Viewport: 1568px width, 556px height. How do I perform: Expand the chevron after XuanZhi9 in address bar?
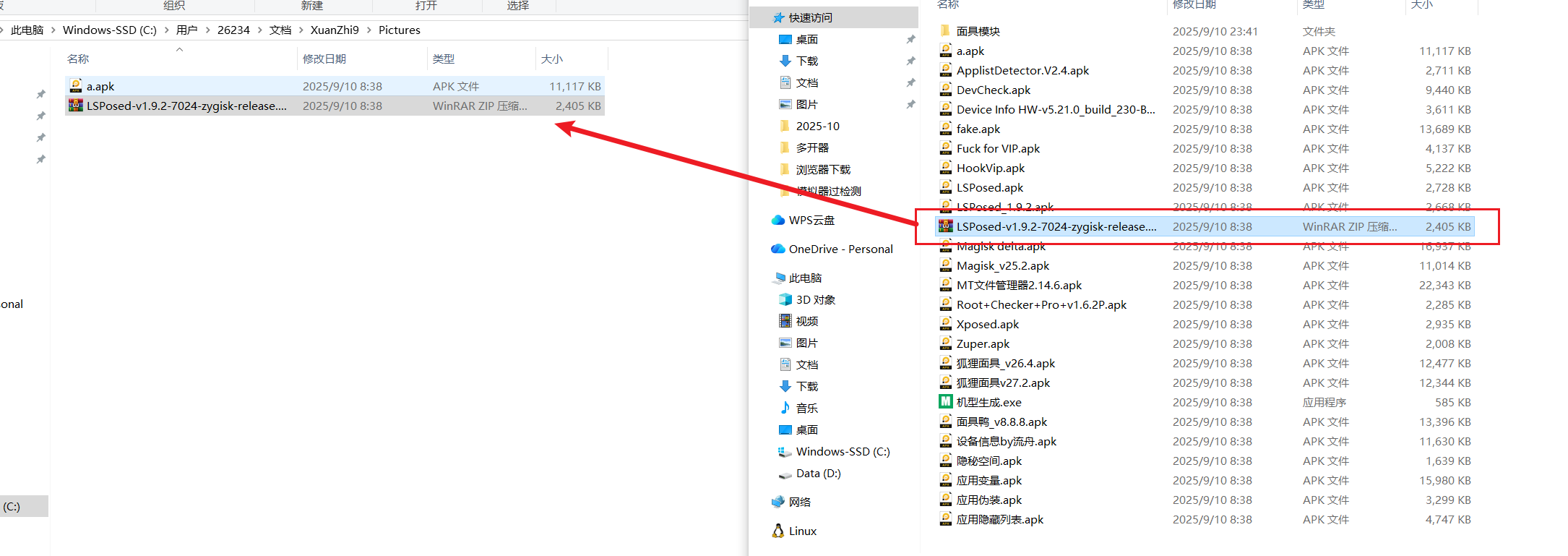pos(369,30)
